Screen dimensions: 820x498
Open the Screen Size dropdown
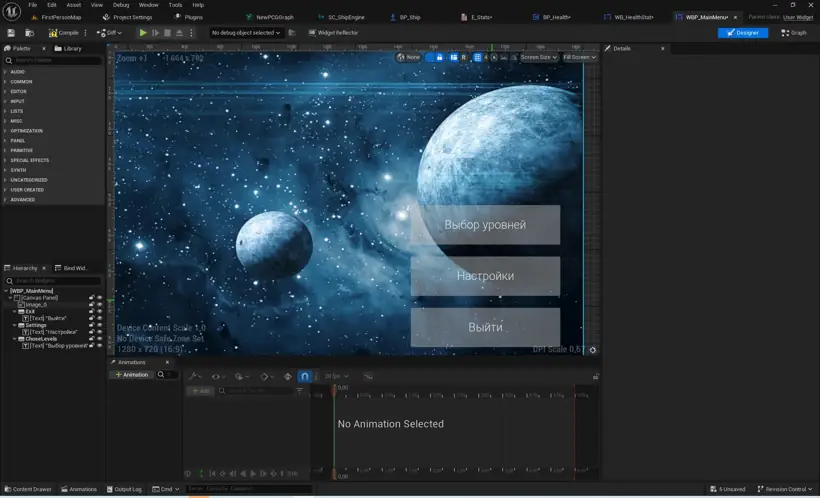[539, 57]
